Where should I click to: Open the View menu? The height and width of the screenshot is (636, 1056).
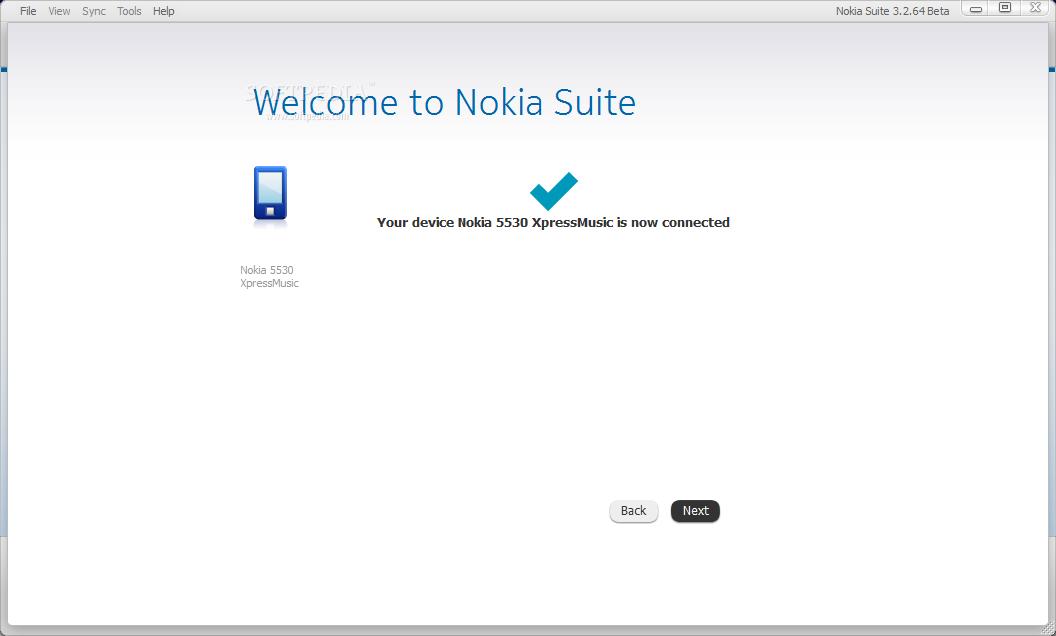point(59,11)
